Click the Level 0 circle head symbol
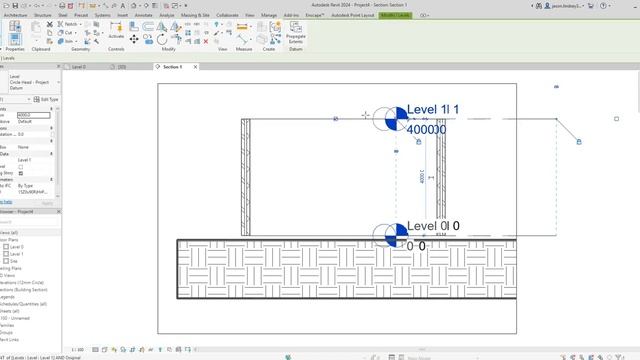The image size is (640, 360). [396, 235]
